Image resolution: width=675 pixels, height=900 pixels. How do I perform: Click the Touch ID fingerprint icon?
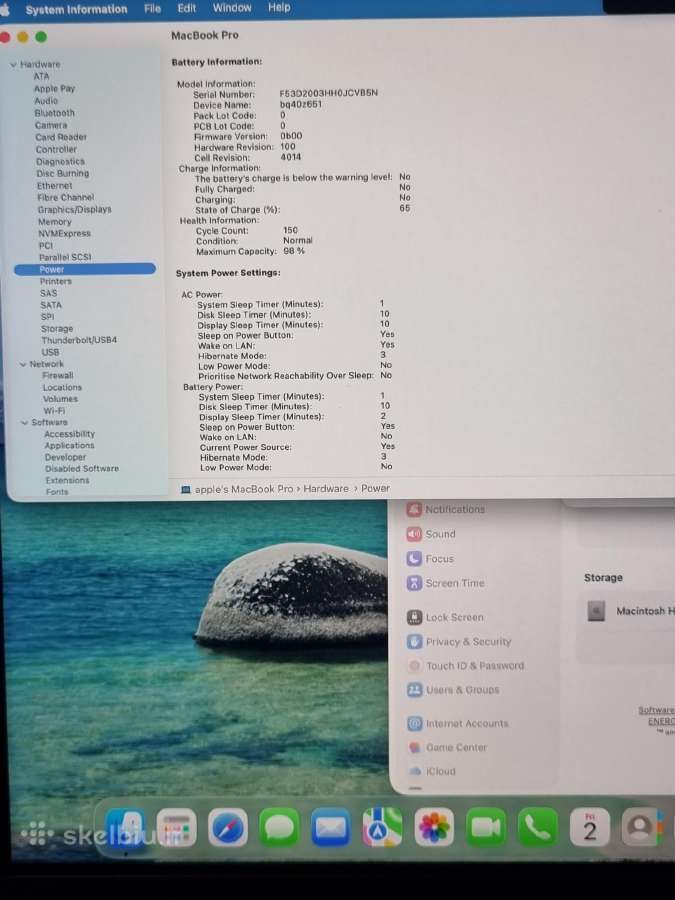click(414, 666)
